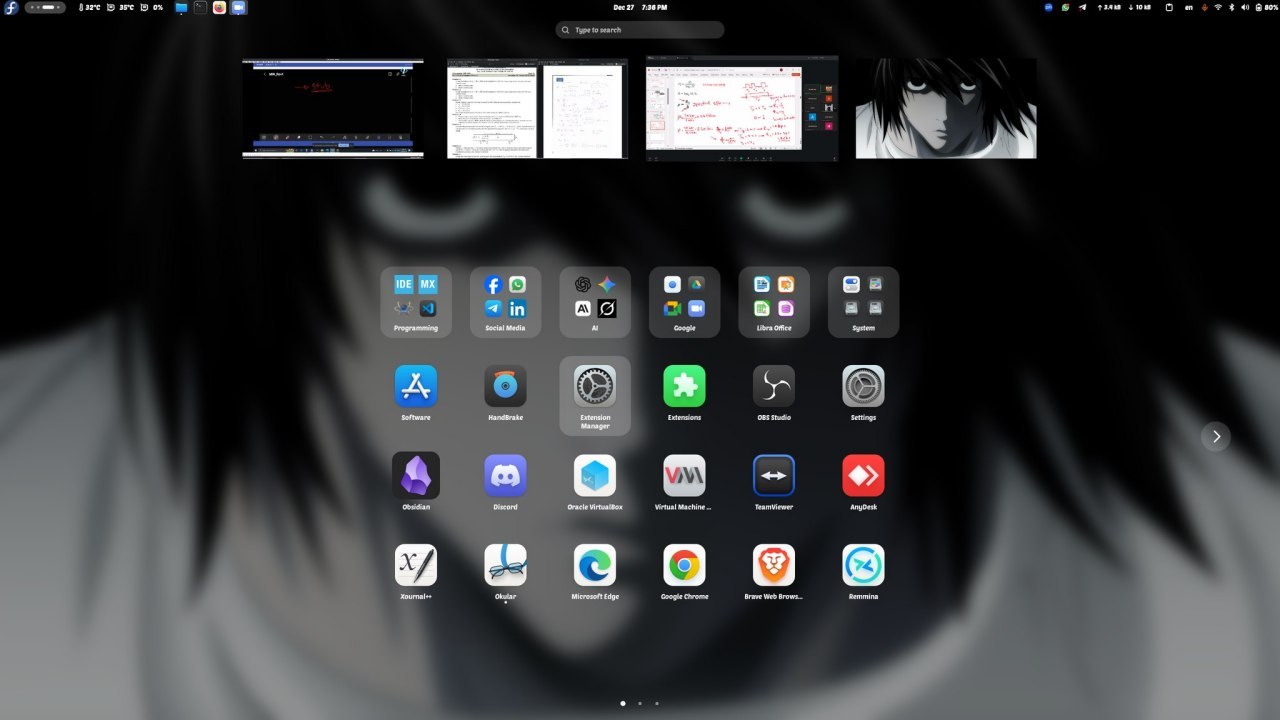
Task: Open AnyDesk
Action: pyautogui.click(x=863, y=475)
